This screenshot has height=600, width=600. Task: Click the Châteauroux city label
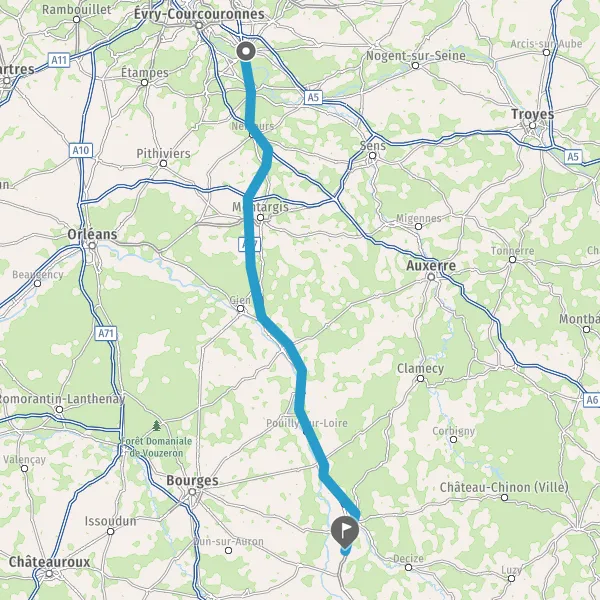49,562
